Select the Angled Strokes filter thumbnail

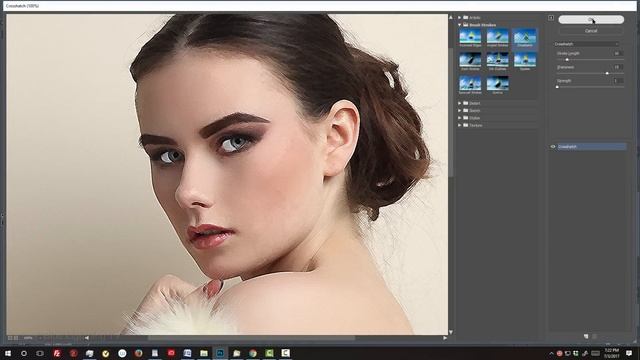click(497, 38)
